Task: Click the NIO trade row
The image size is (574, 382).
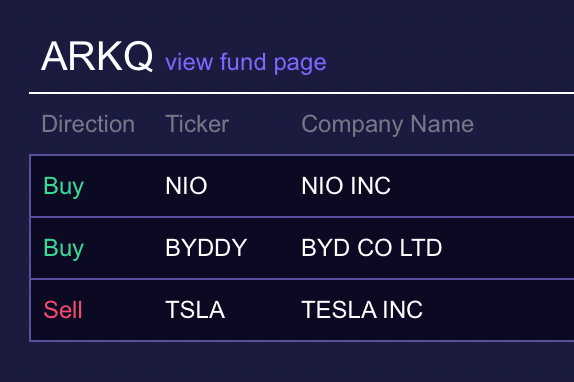Action: [302, 186]
